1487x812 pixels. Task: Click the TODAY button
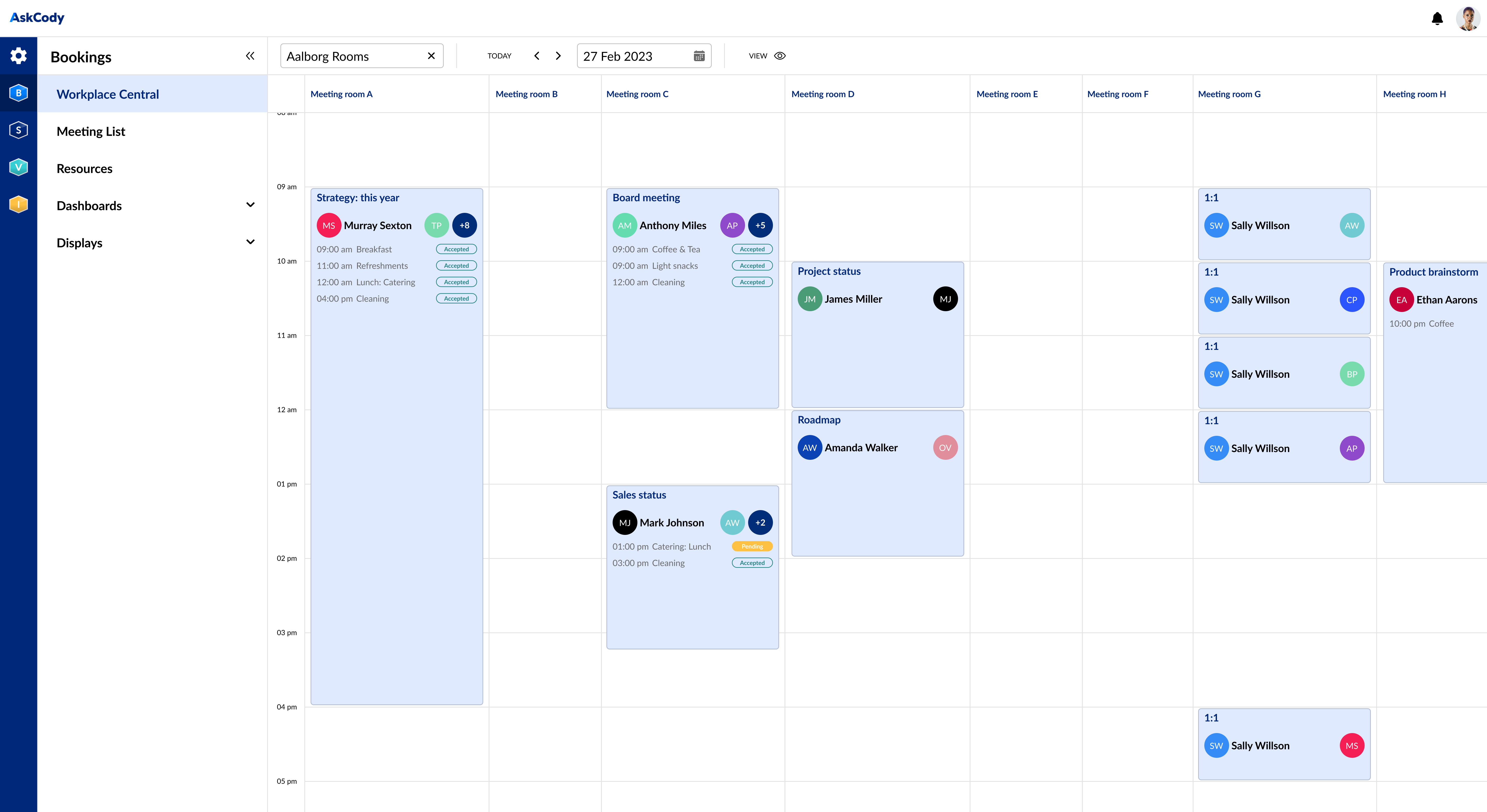pyautogui.click(x=499, y=55)
